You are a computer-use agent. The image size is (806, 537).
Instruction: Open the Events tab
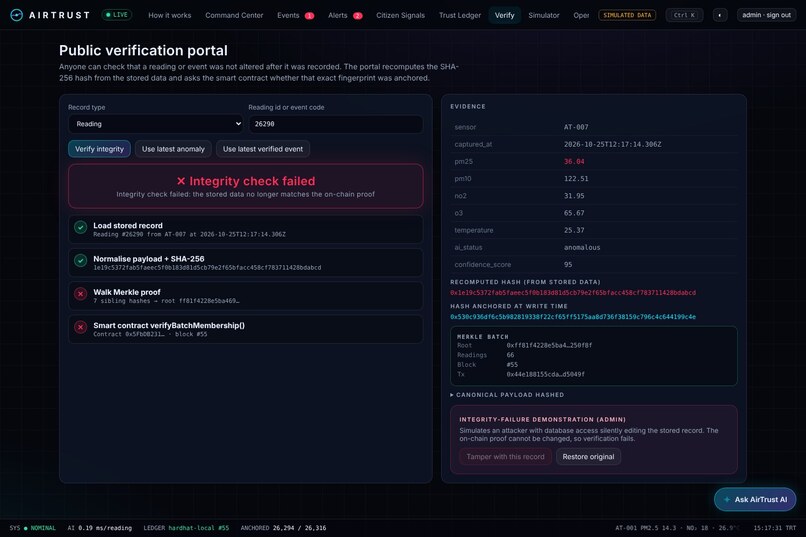tap(295, 15)
